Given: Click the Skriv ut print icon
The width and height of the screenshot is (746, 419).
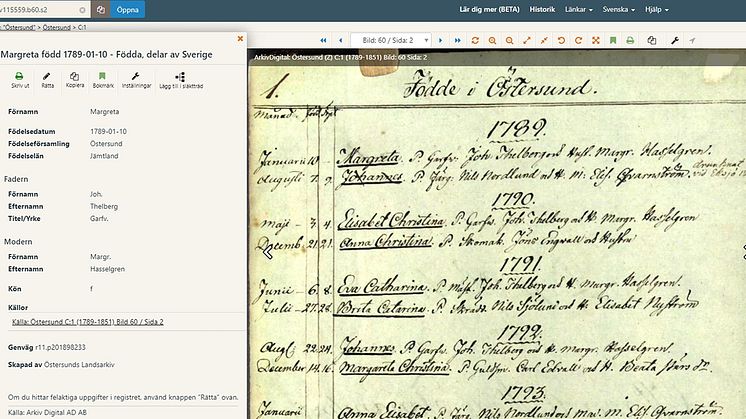Looking at the screenshot, I should tap(20, 80).
